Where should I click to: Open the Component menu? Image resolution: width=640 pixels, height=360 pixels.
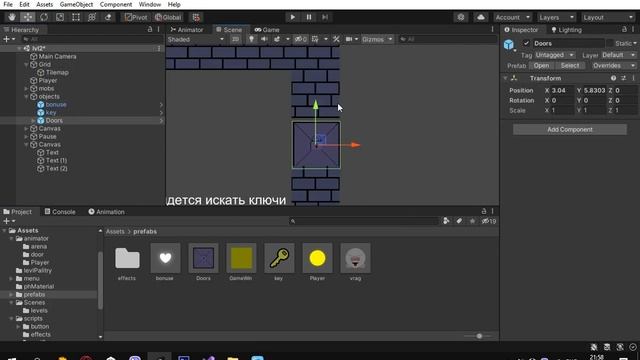(x=116, y=4)
